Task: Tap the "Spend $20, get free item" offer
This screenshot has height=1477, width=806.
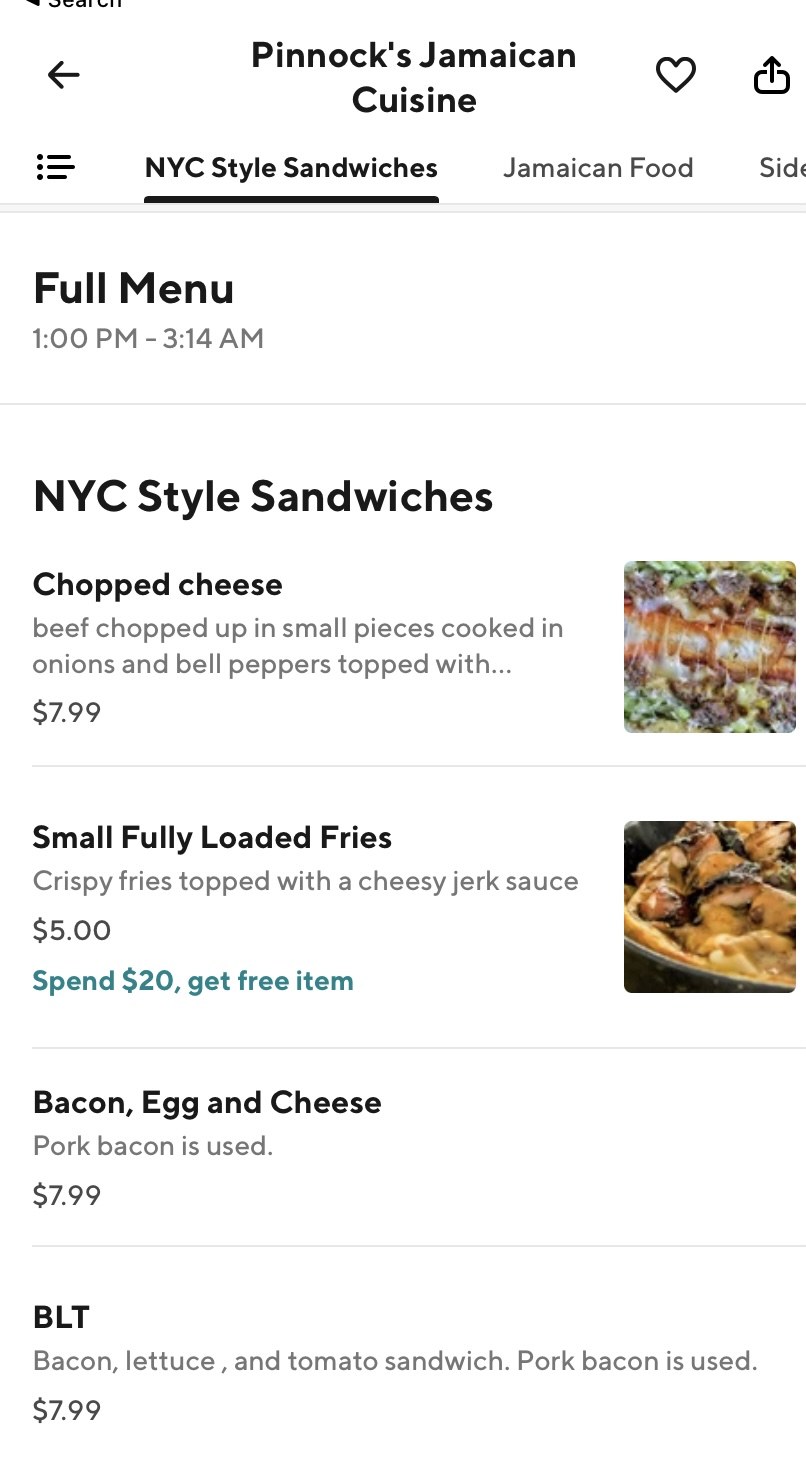Action: [x=193, y=981]
